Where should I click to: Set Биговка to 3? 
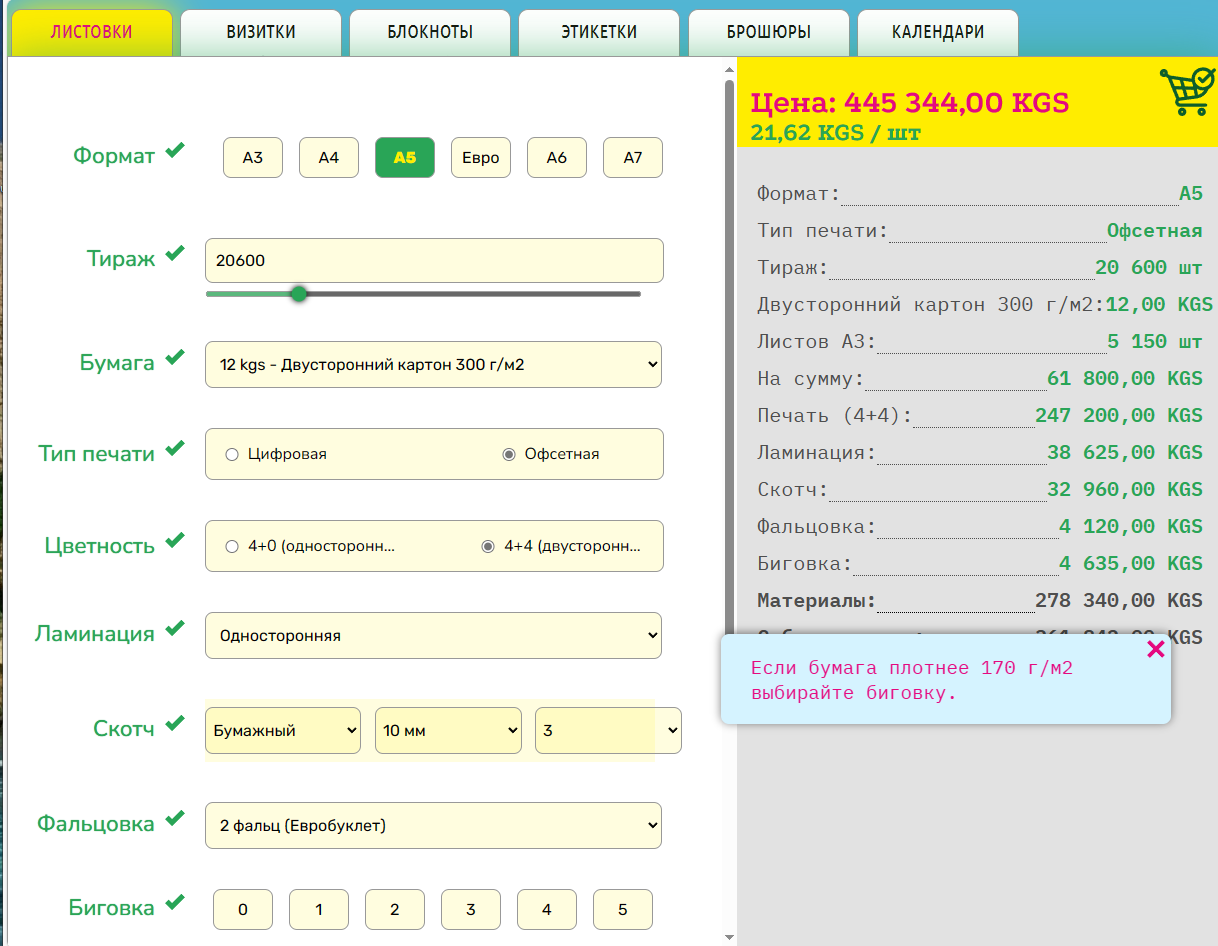tap(471, 910)
